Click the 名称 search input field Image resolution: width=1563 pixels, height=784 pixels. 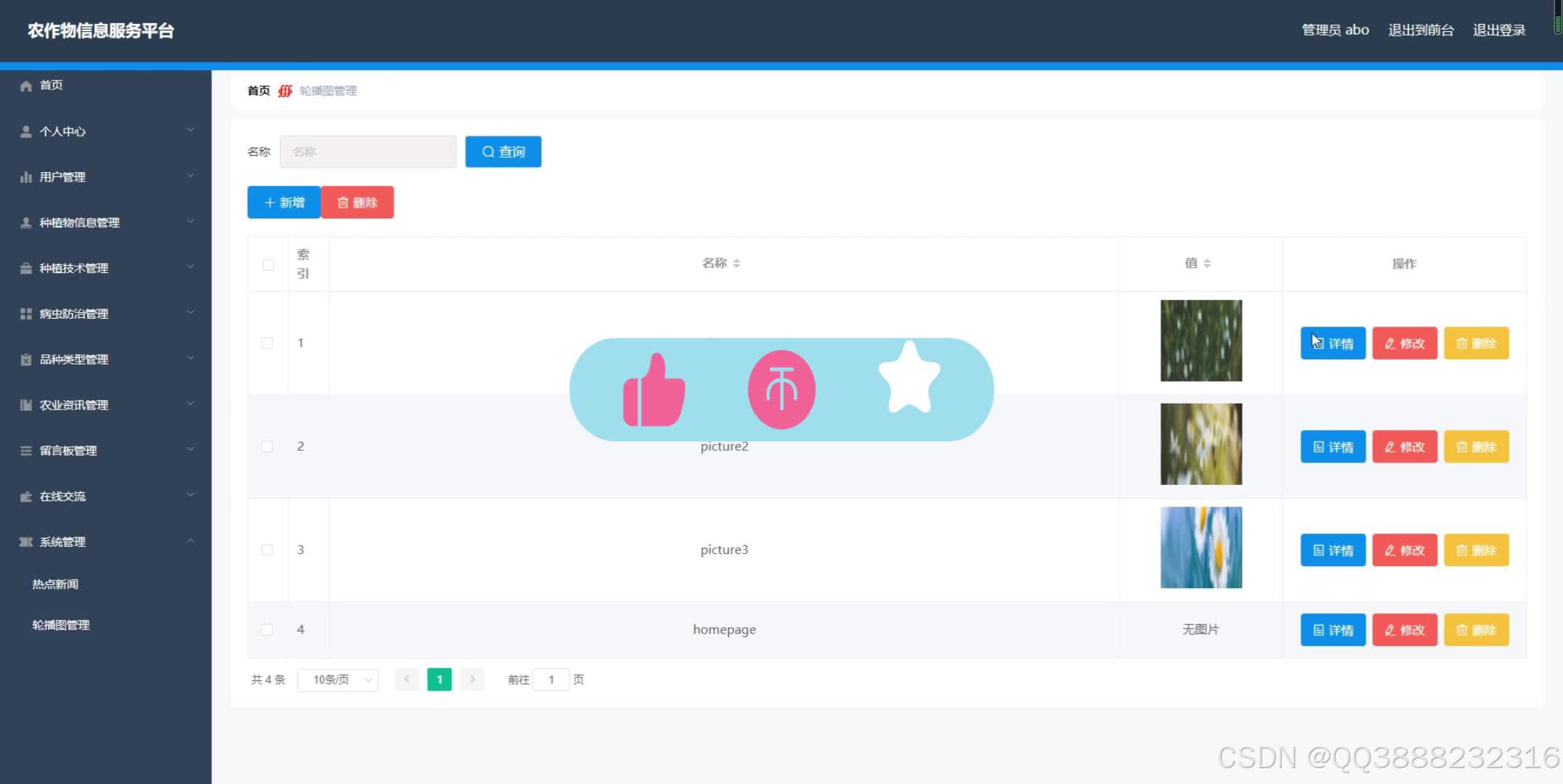click(368, 152)
